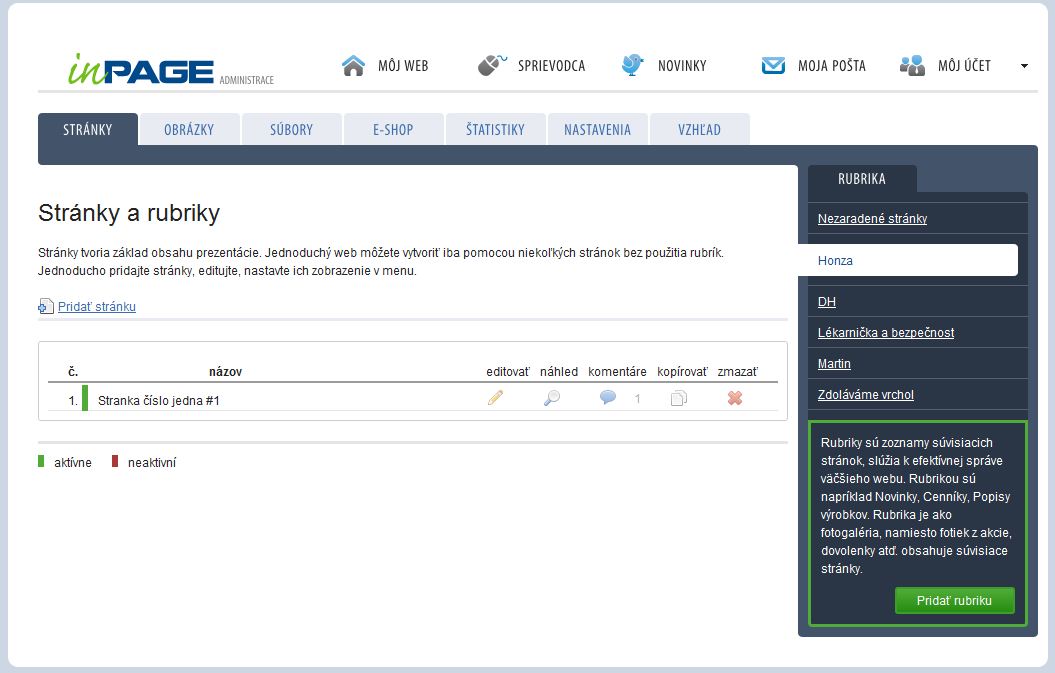Click the Pridať stránku link

pyautogui.click(x=96, y=307)
